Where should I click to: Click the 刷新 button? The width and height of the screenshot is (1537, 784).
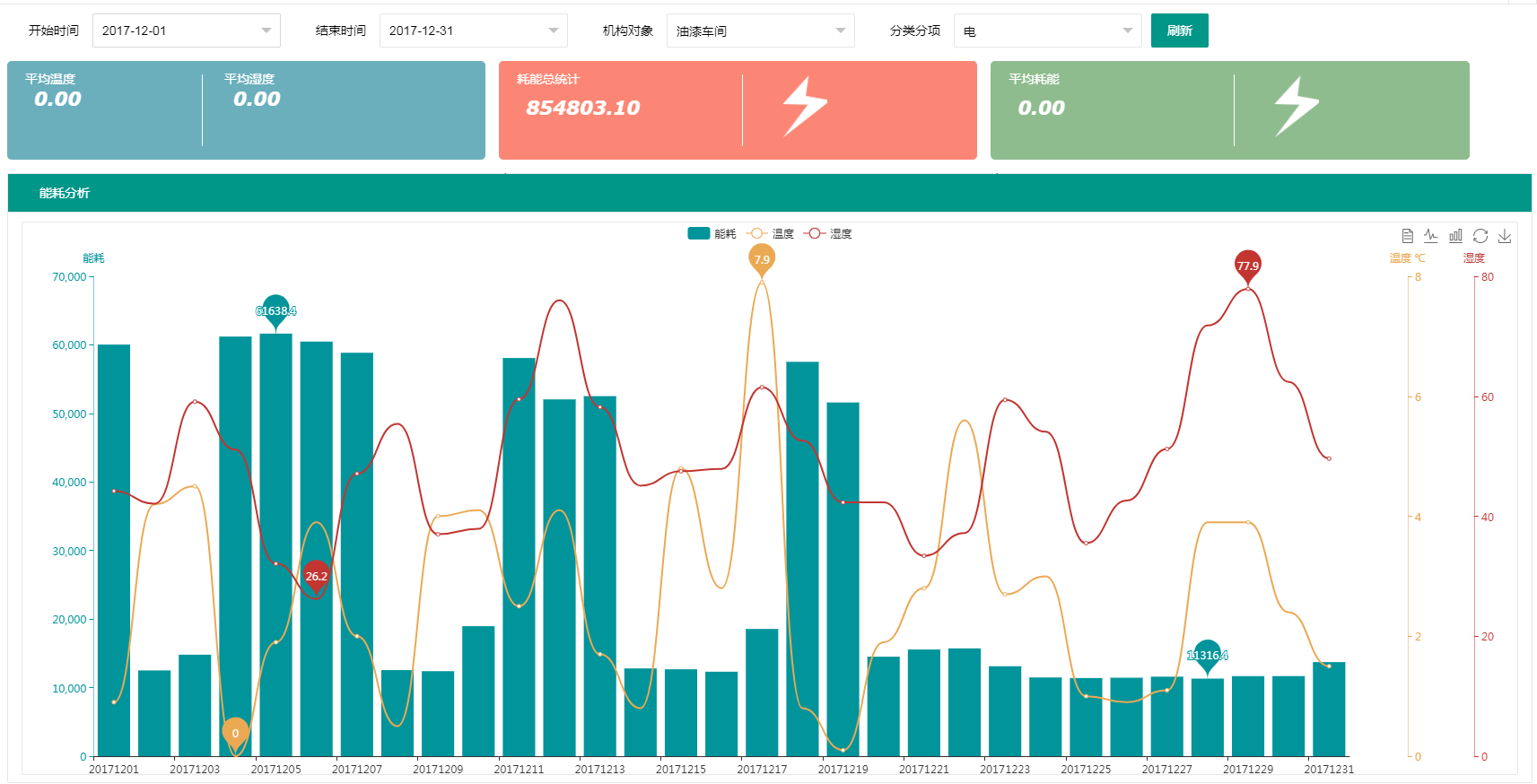[1179, 30]
